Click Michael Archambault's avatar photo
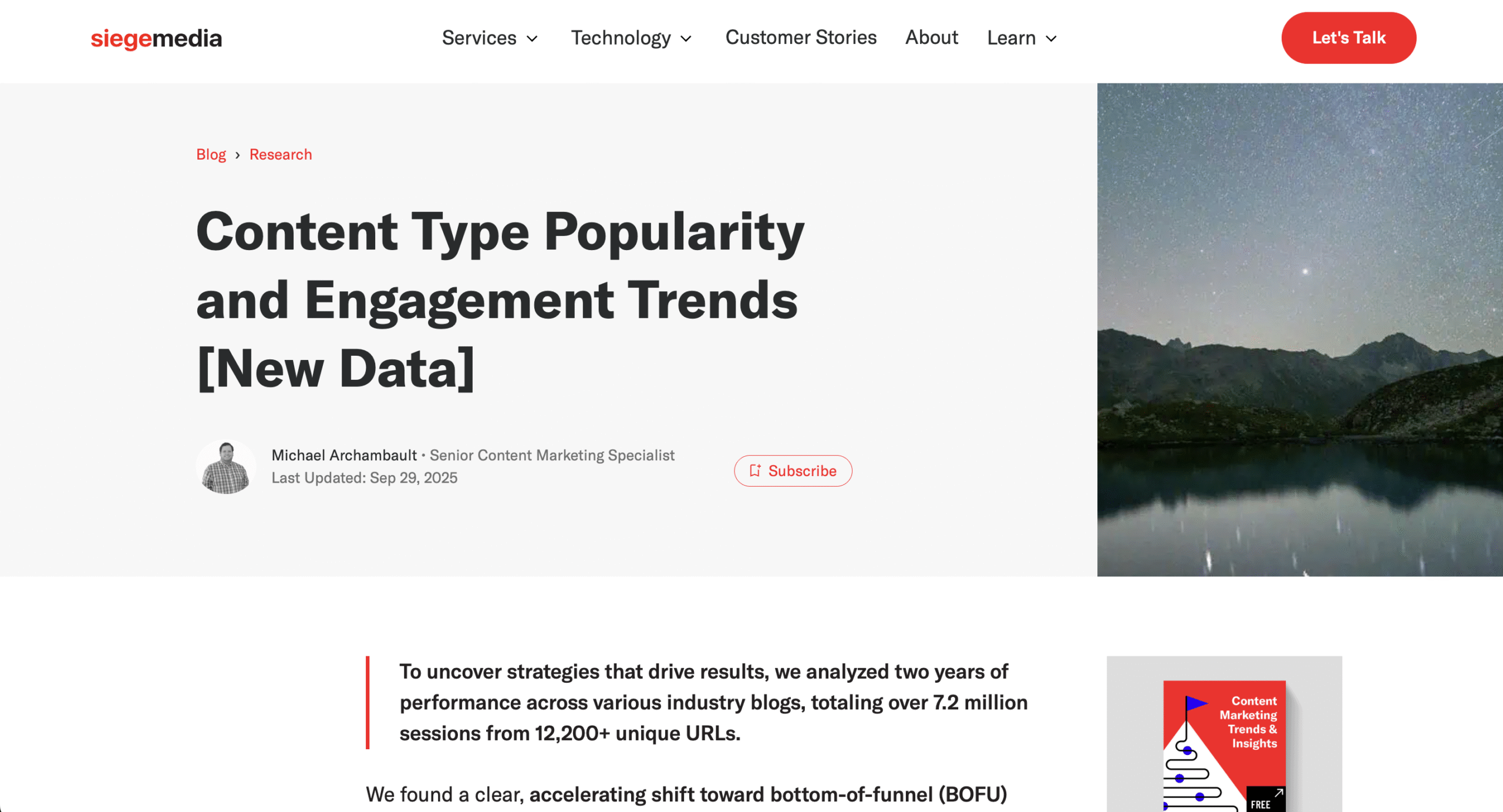Viewport: 1503px width, 812px height. pyautogui.click(x=226, y=467)
